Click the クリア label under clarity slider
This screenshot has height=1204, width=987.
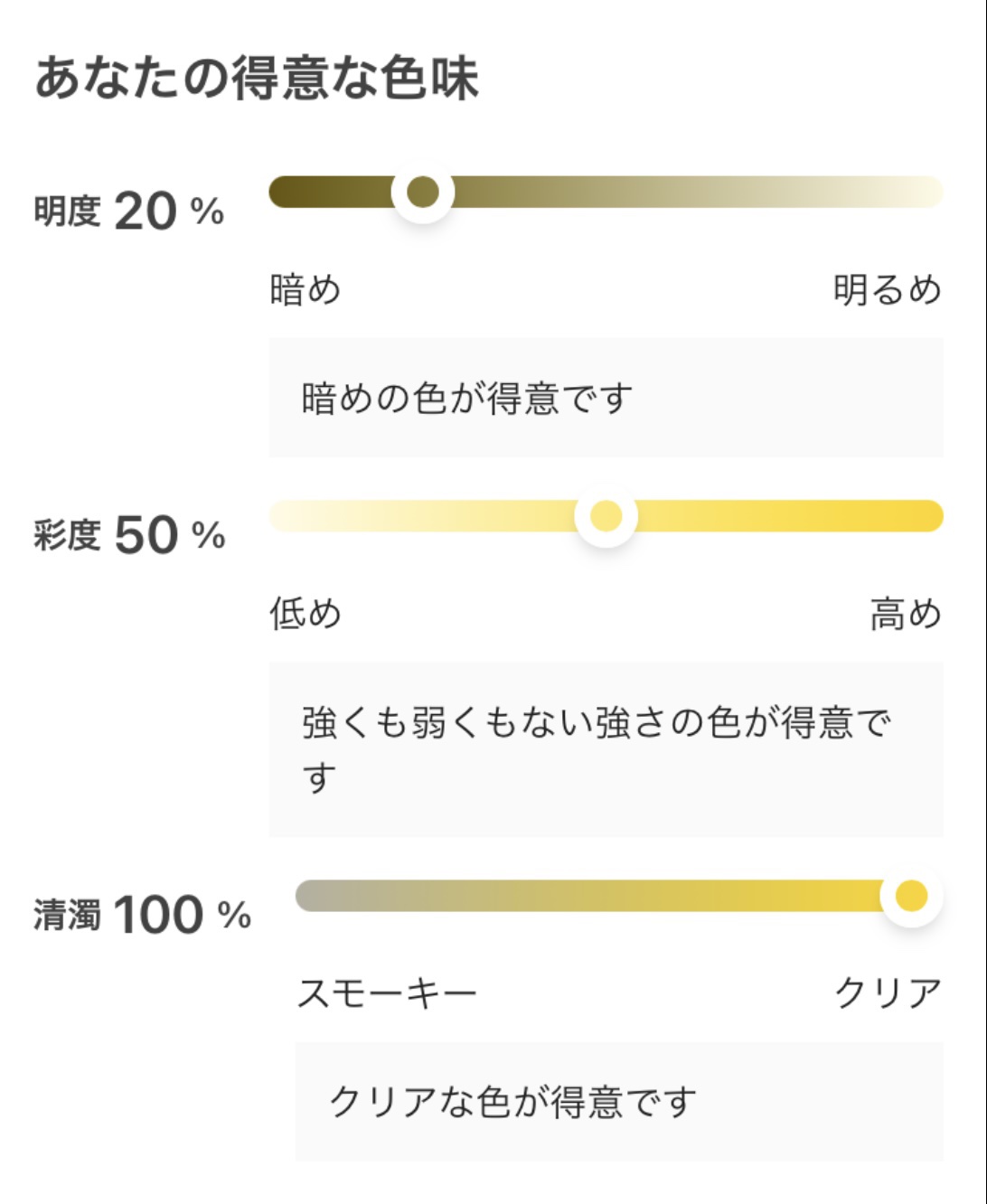[888, 993]
